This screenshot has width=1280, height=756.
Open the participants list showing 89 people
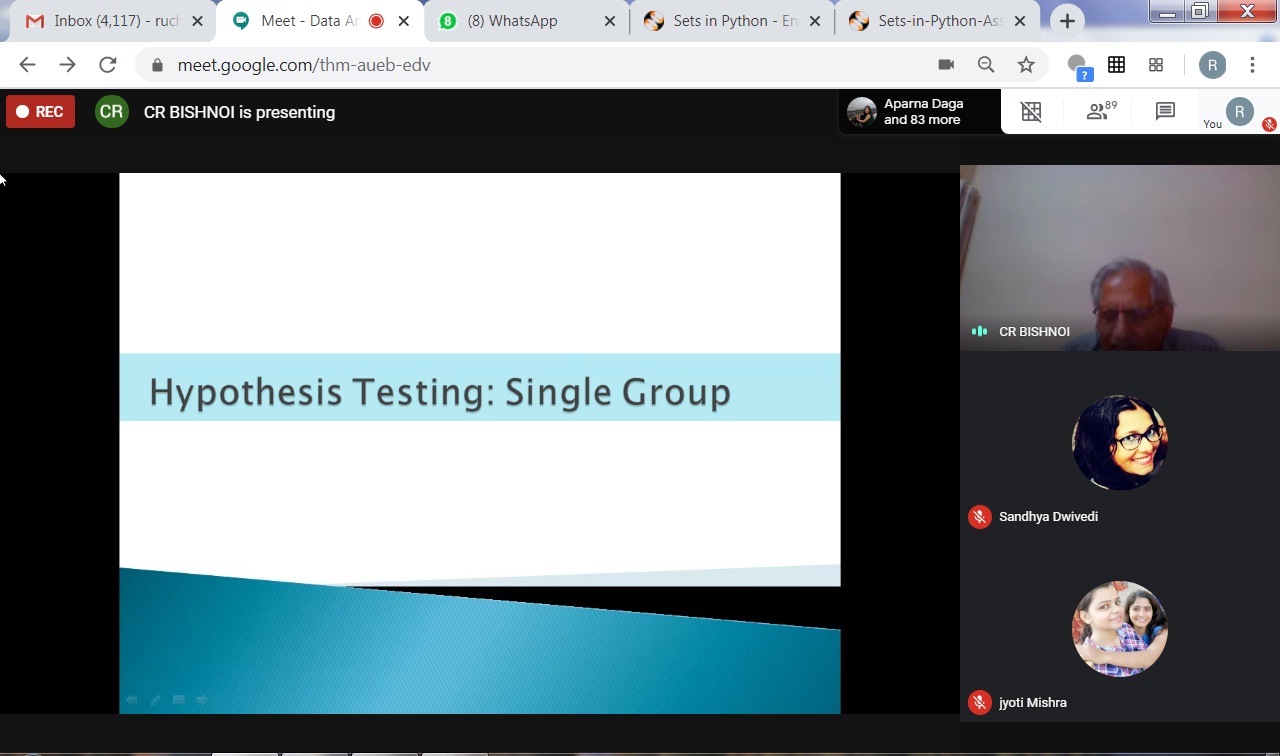point(1100,112)
